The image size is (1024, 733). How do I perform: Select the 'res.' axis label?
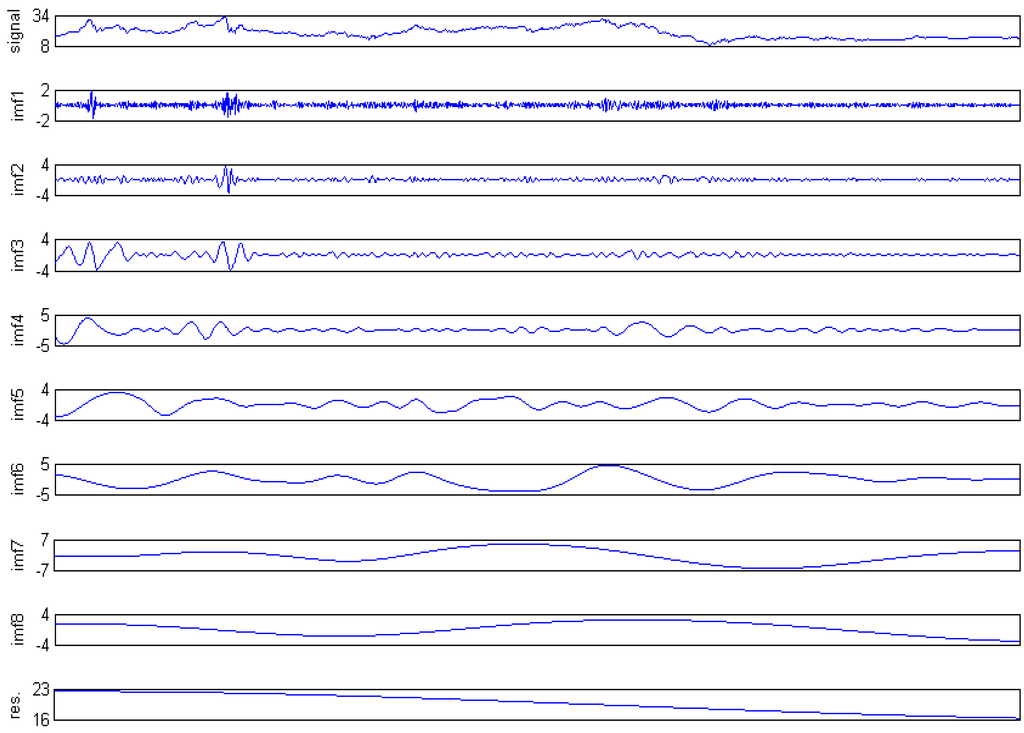coord(15,705)
